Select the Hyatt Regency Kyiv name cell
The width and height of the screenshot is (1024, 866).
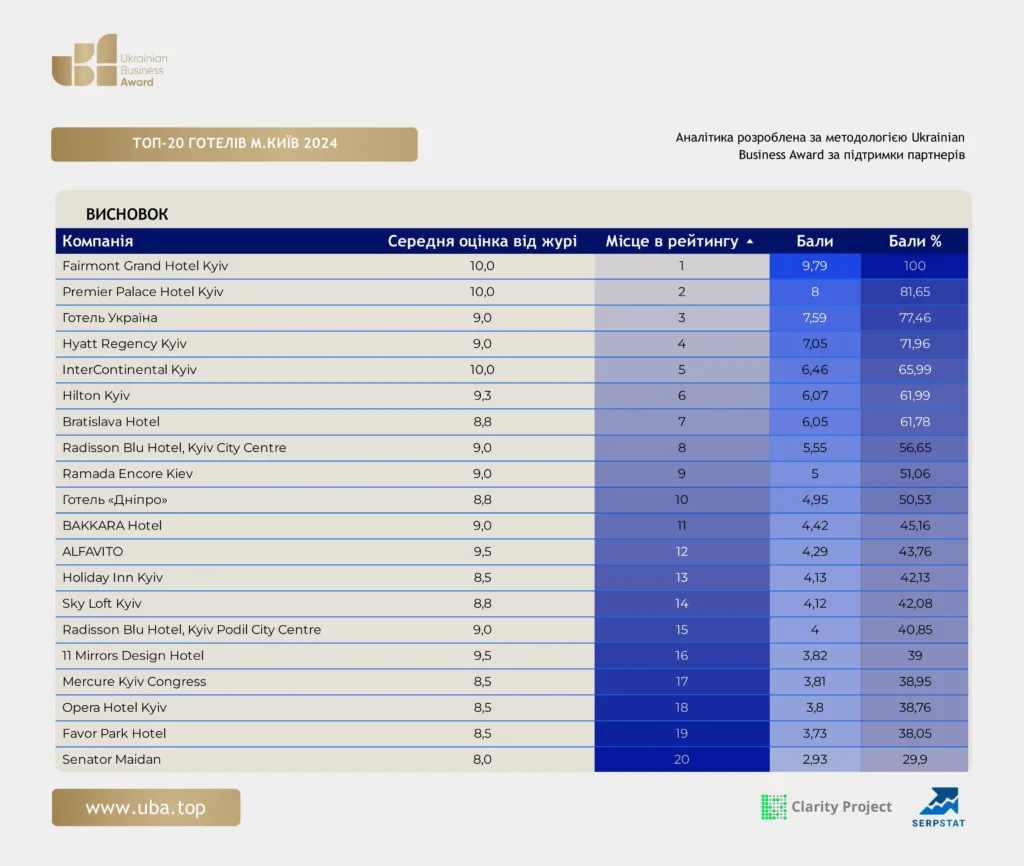[x=124, y=344]
